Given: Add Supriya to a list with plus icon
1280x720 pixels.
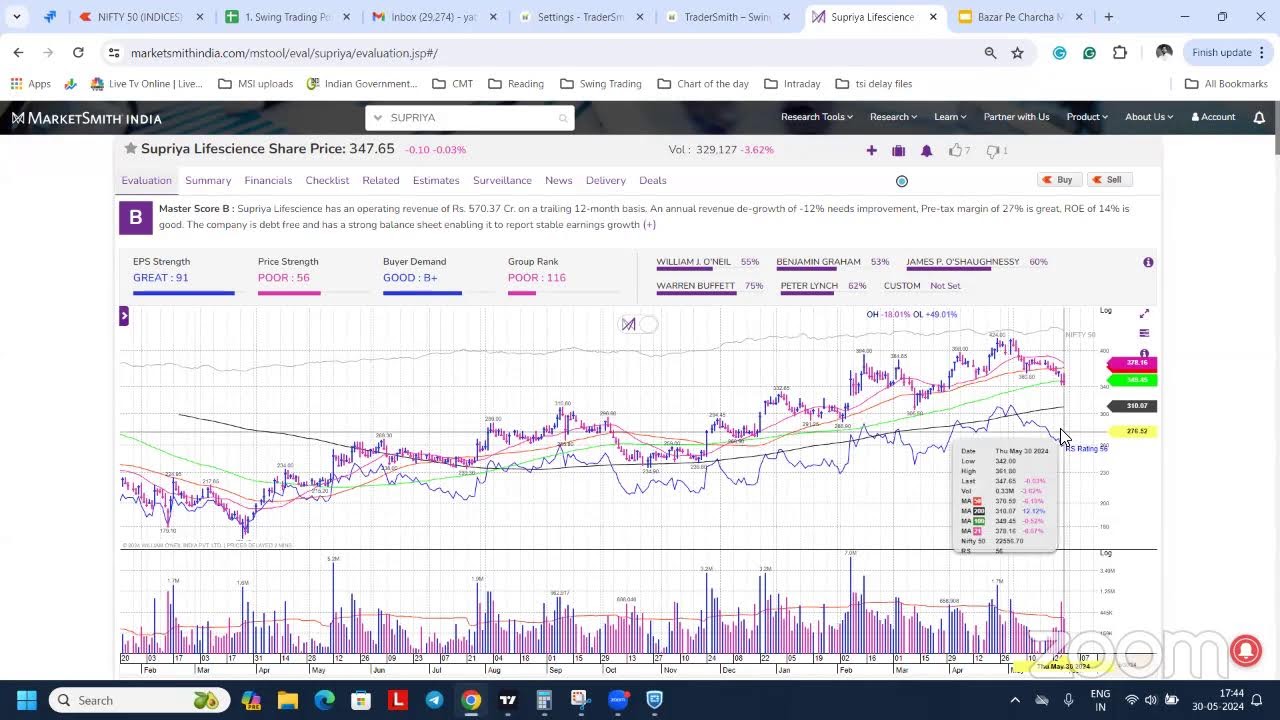Looking at the screenshot, I should [871, 150].
